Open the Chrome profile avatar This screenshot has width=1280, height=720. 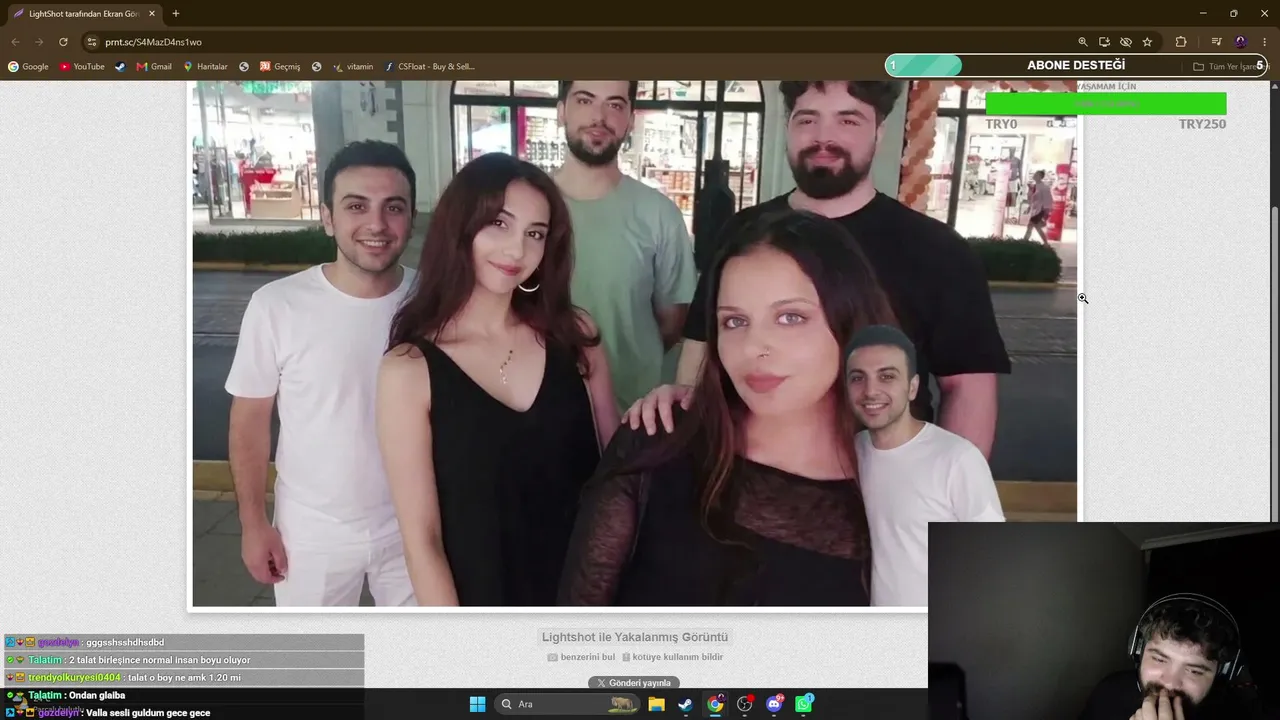[1241, 42]
